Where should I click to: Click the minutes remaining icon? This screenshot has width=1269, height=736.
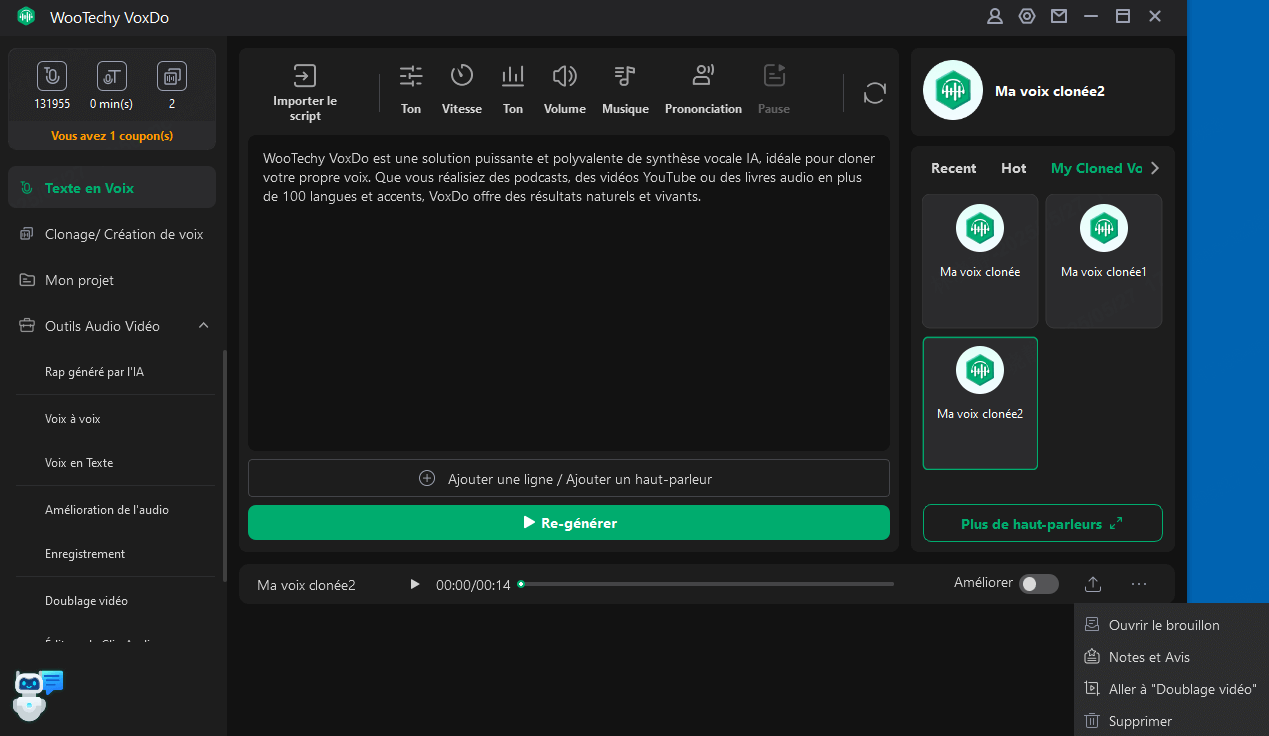click(x=111, y=76)
